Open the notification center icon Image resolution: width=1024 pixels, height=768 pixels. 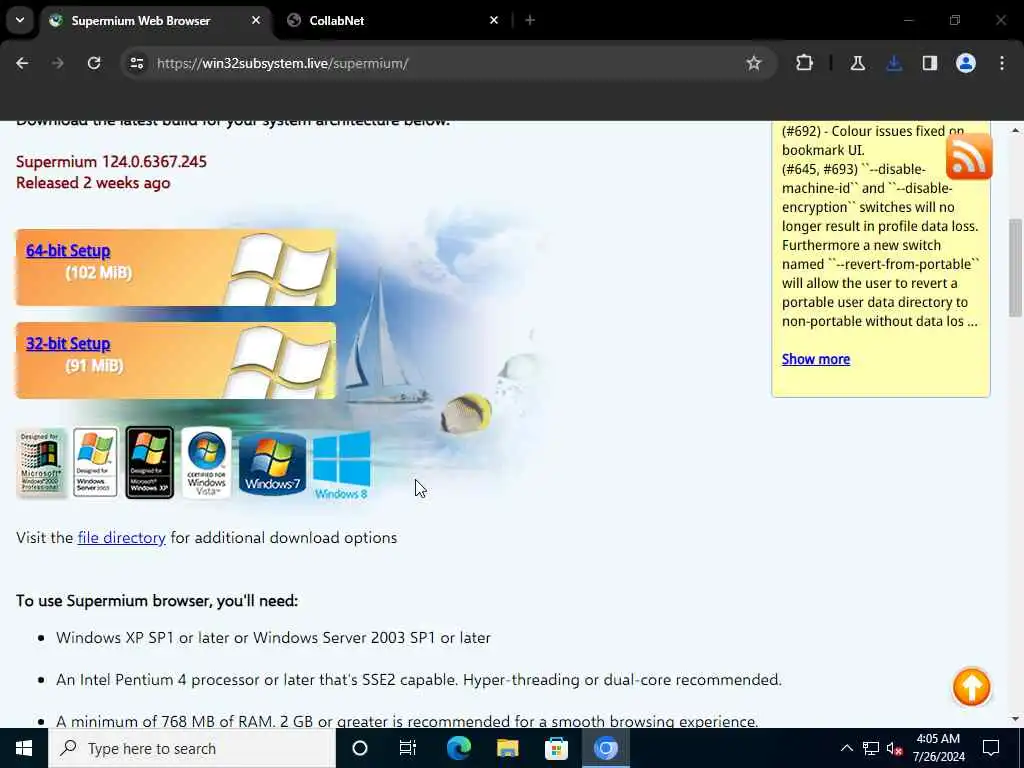(991, 748)
